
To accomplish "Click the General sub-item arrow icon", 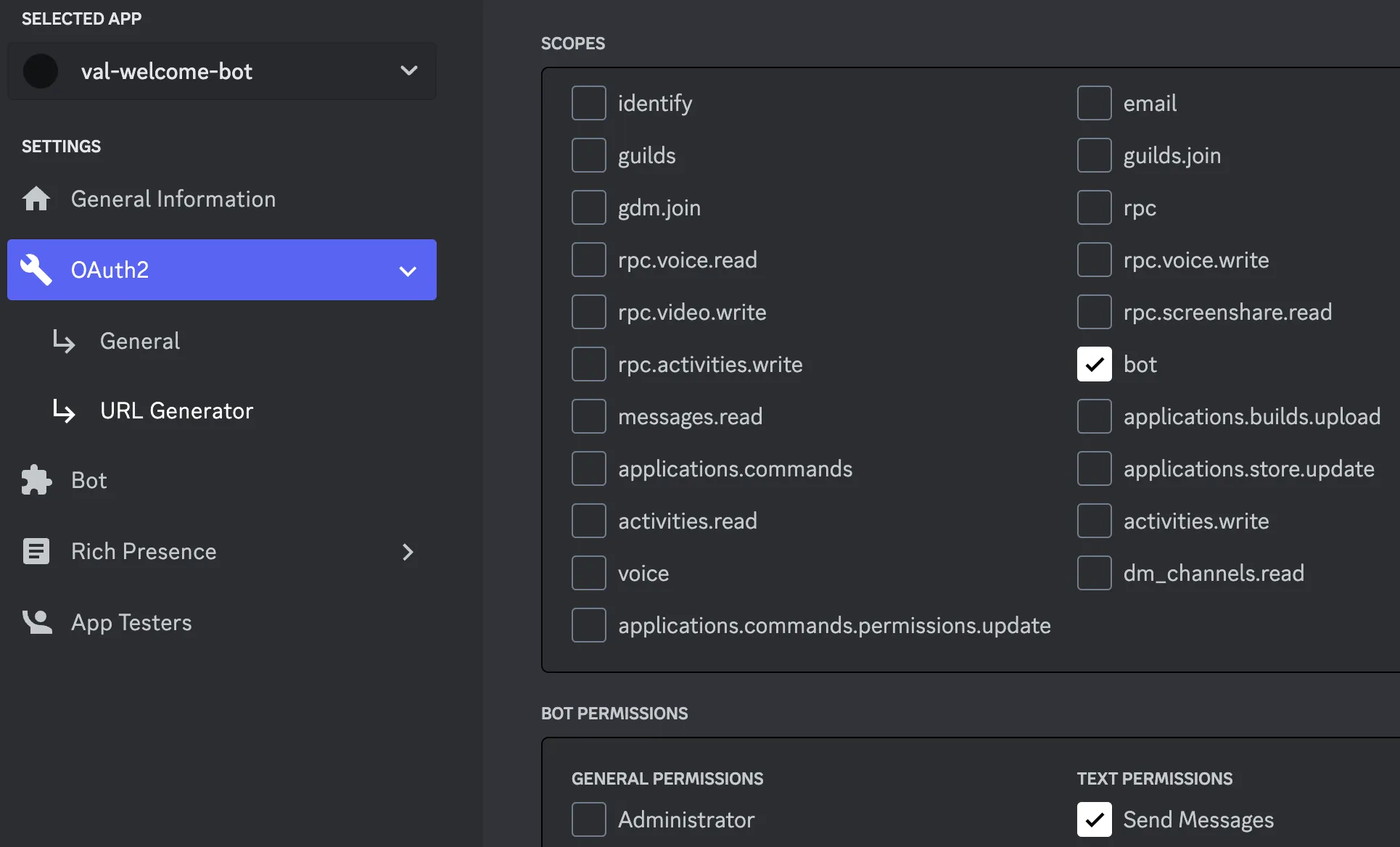I will coord(64,341).
